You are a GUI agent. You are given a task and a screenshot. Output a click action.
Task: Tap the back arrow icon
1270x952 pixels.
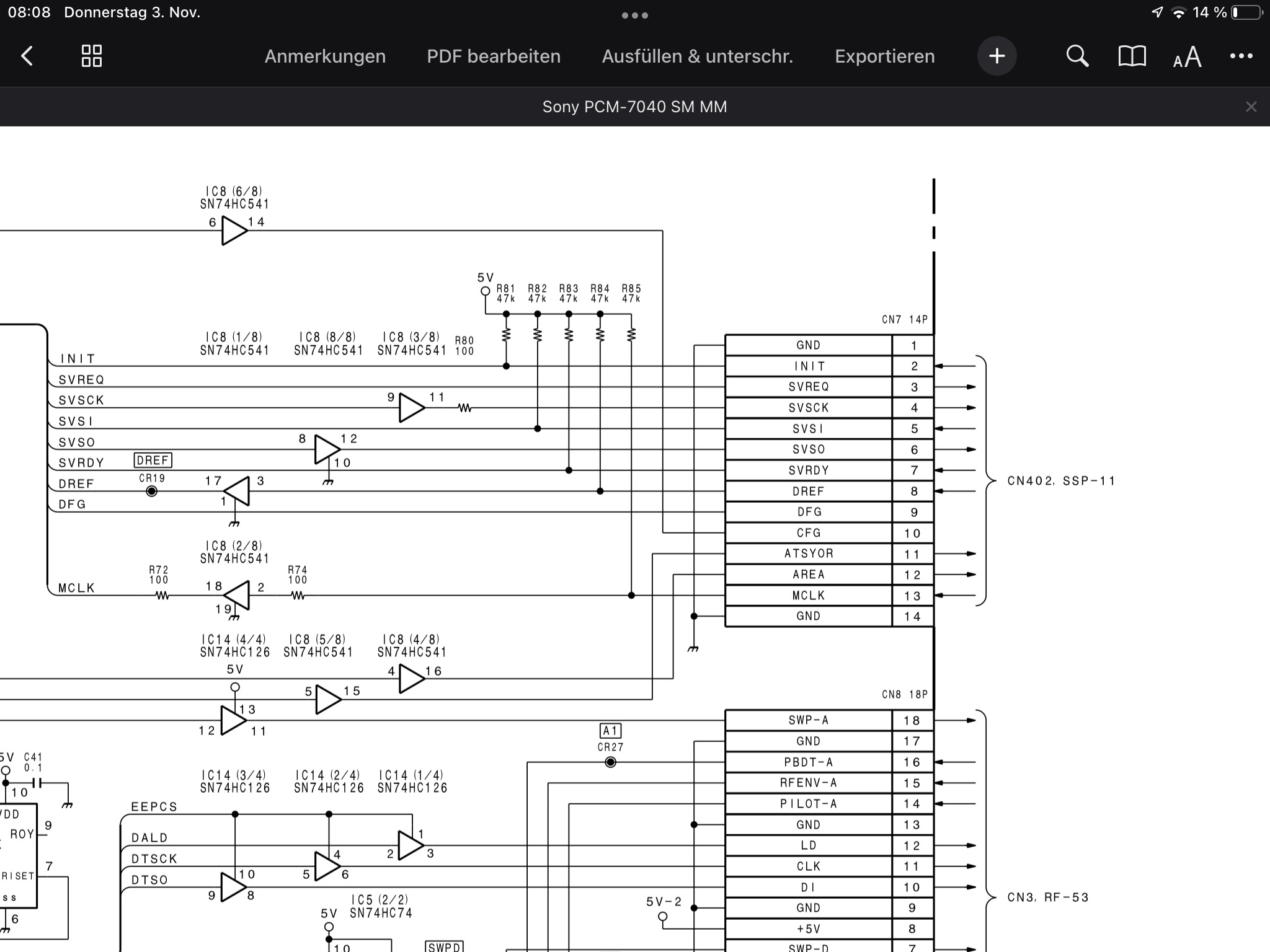(27, 56)
